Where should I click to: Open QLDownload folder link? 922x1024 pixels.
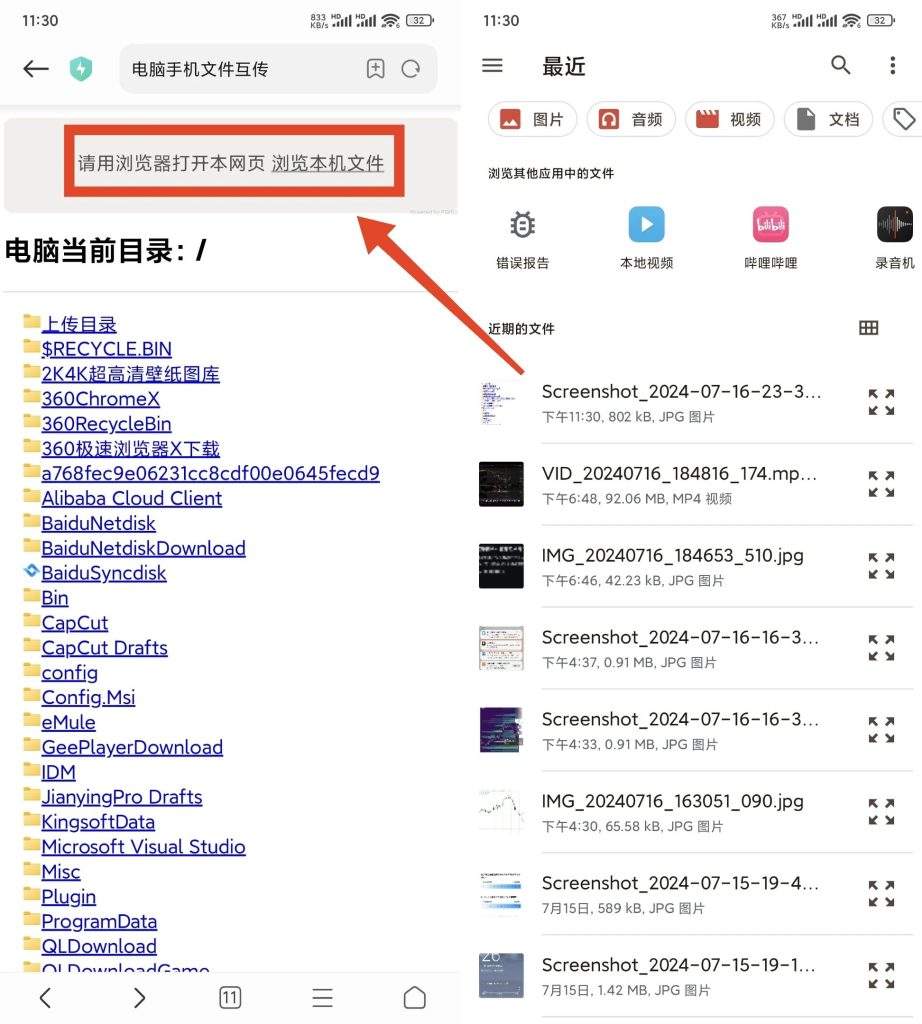[99, 946]
